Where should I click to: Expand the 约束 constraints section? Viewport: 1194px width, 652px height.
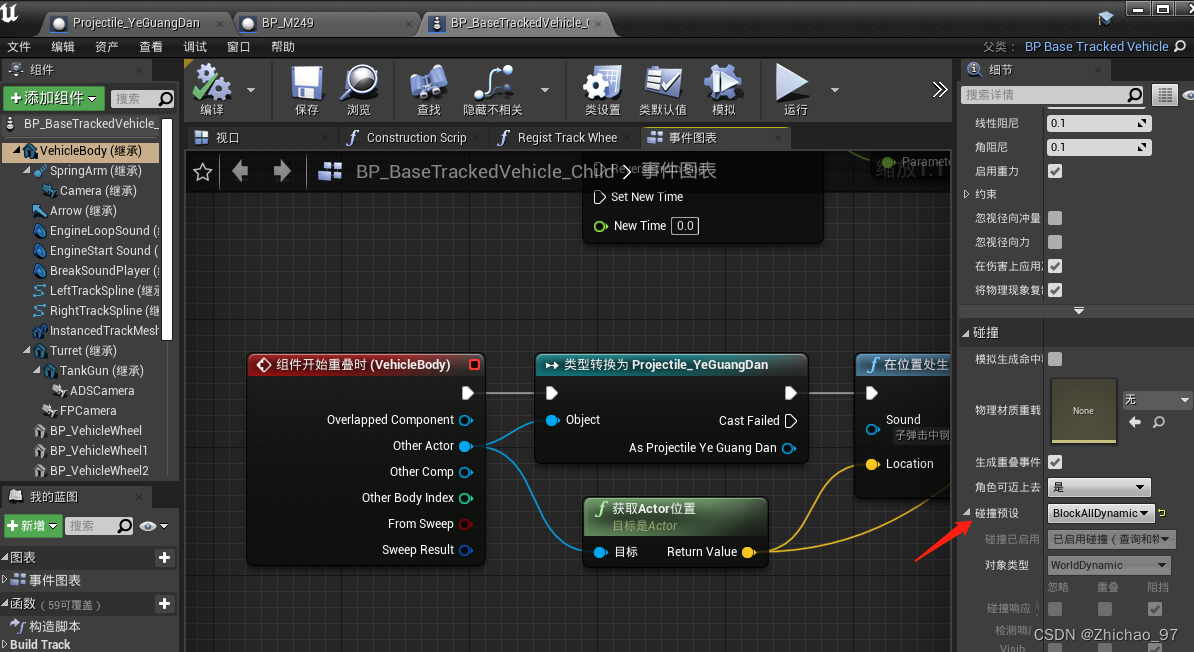pos(967,194)
